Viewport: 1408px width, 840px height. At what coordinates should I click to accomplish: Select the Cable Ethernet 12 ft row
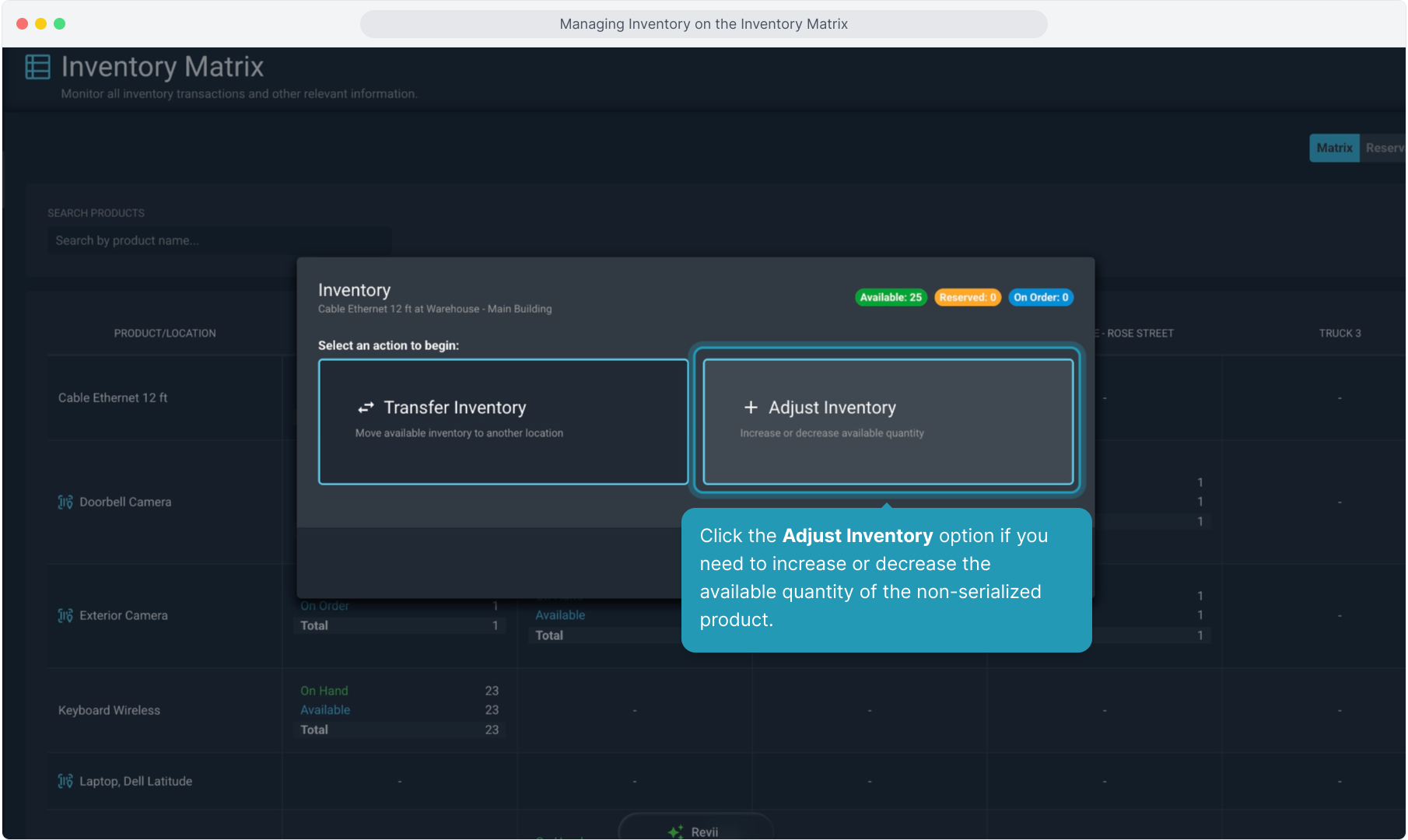coord(113,398)
